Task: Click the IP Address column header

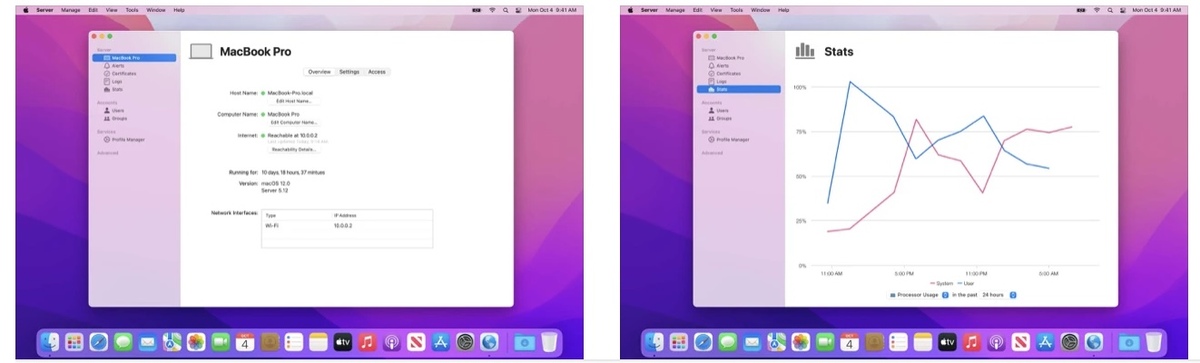Action: point(345,215)
